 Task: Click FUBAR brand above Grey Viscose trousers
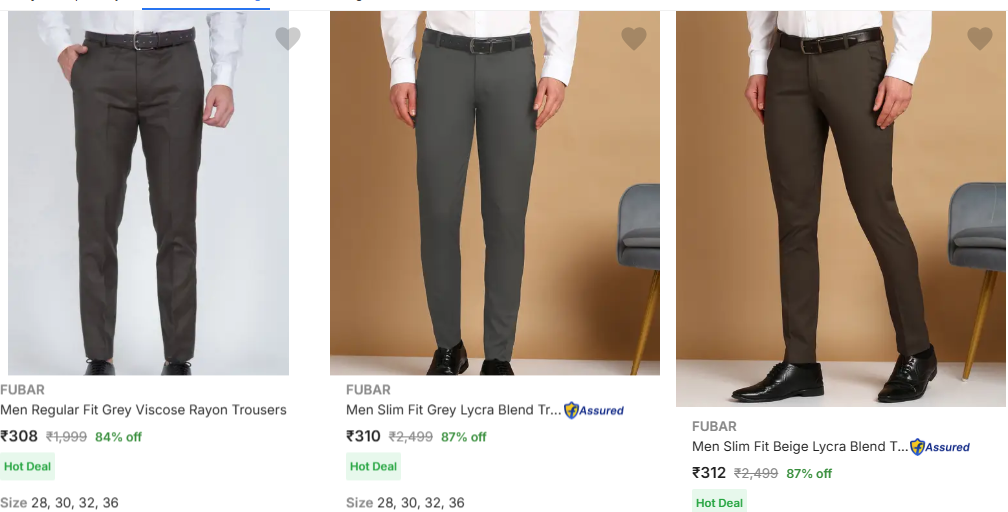[x=22, y=390]
